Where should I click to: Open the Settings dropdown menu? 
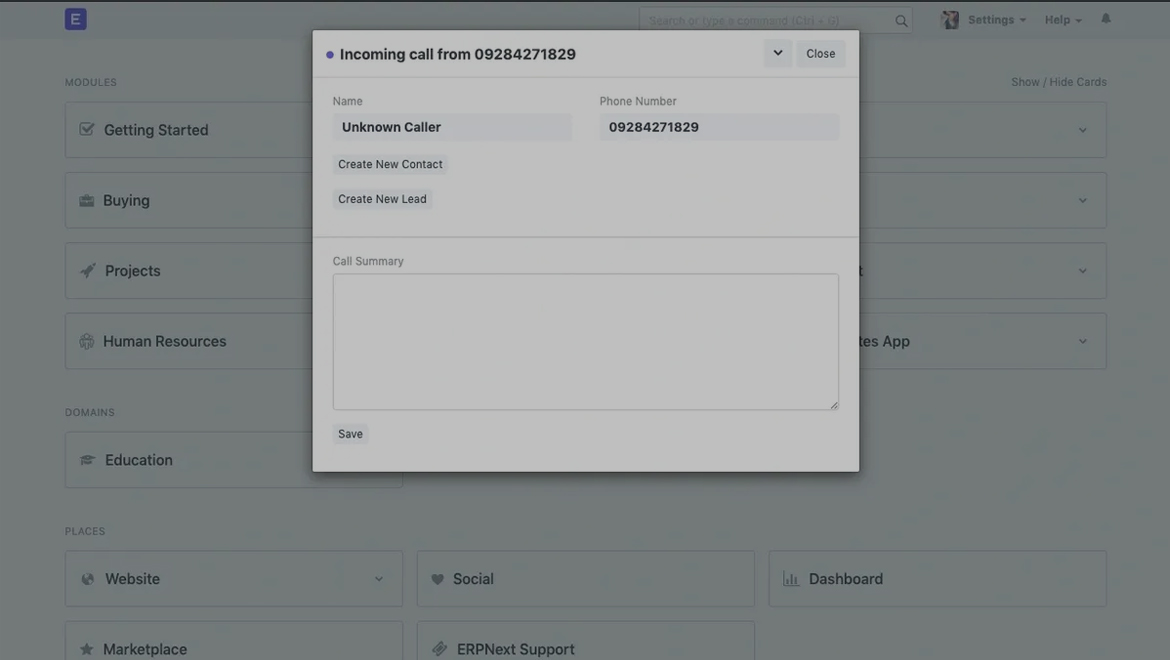point(996,20)
